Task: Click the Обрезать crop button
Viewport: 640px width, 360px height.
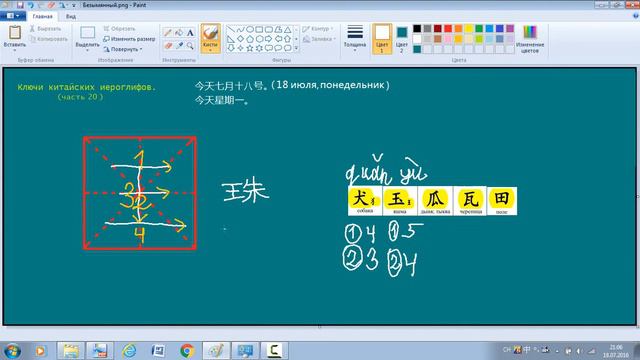Action: click(x=119, y=29)
